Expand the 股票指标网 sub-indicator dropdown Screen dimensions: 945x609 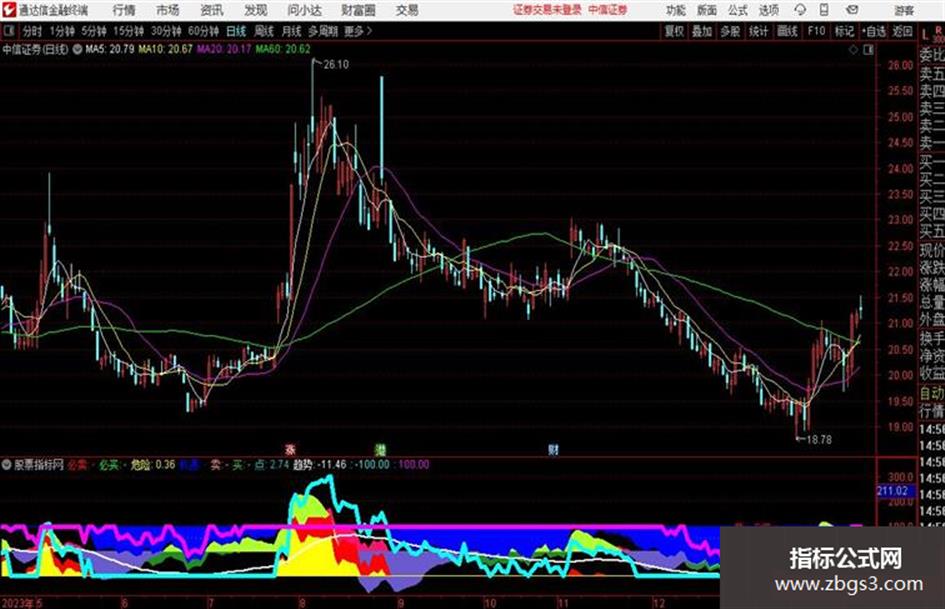[x=7, y=465]
